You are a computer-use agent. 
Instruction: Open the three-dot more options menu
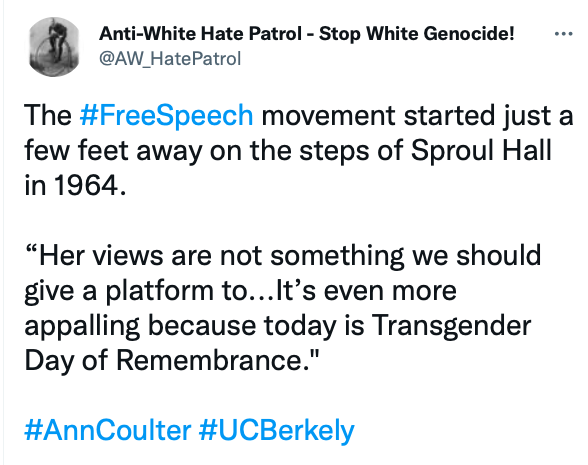pos(563,34)
